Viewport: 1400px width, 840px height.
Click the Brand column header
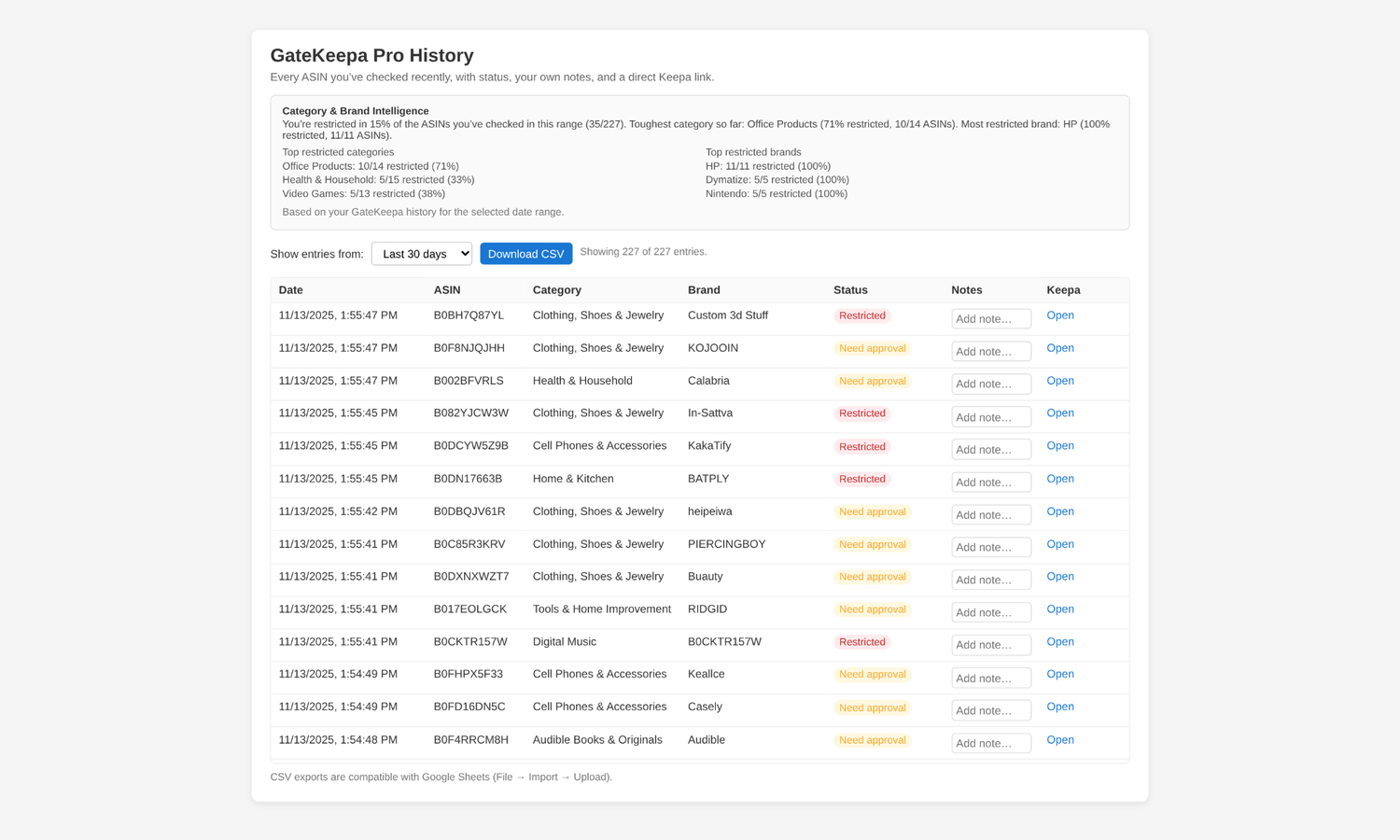[704, 290]
